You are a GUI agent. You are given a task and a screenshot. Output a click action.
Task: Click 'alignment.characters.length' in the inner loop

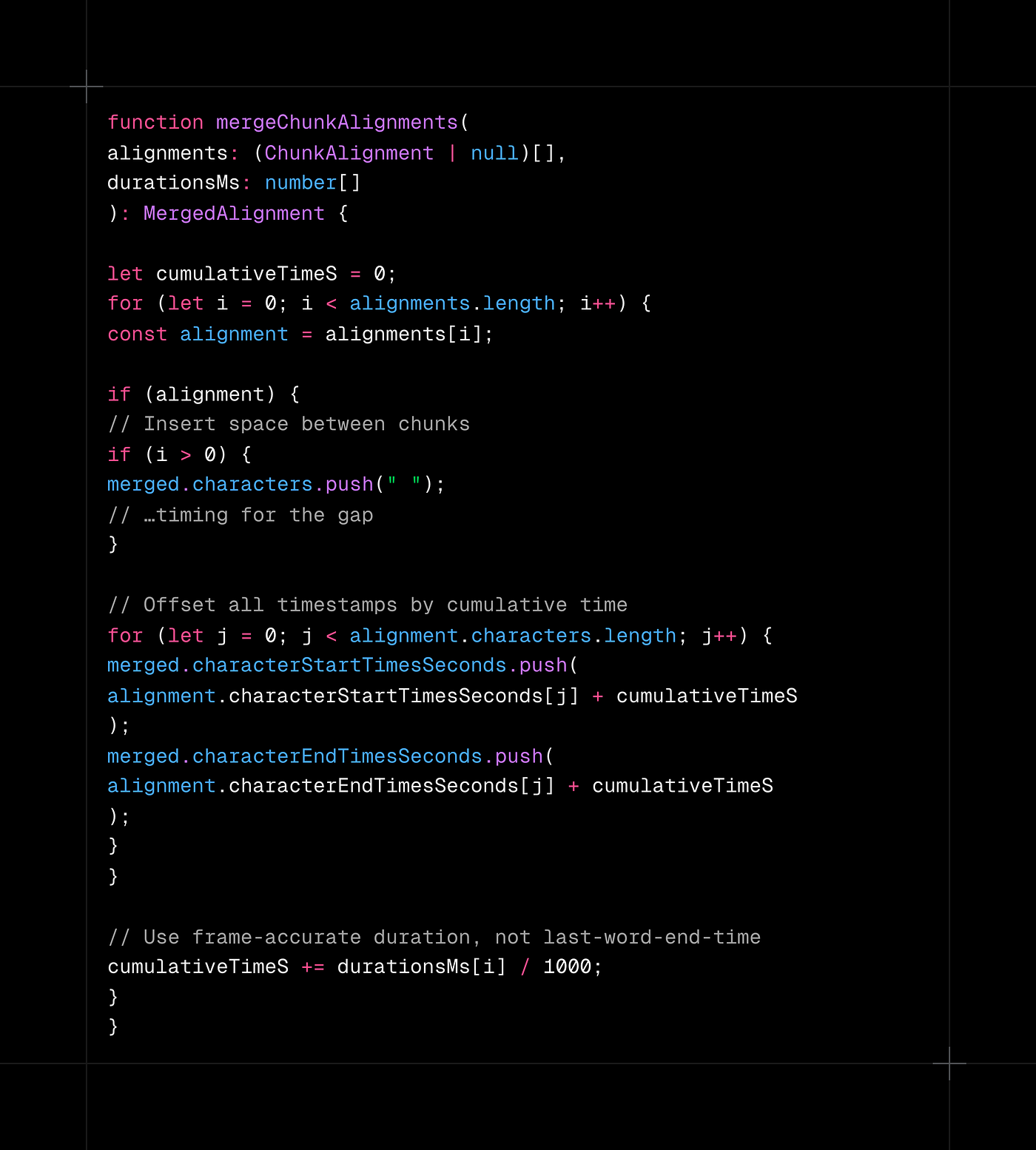tap(513, 636)
